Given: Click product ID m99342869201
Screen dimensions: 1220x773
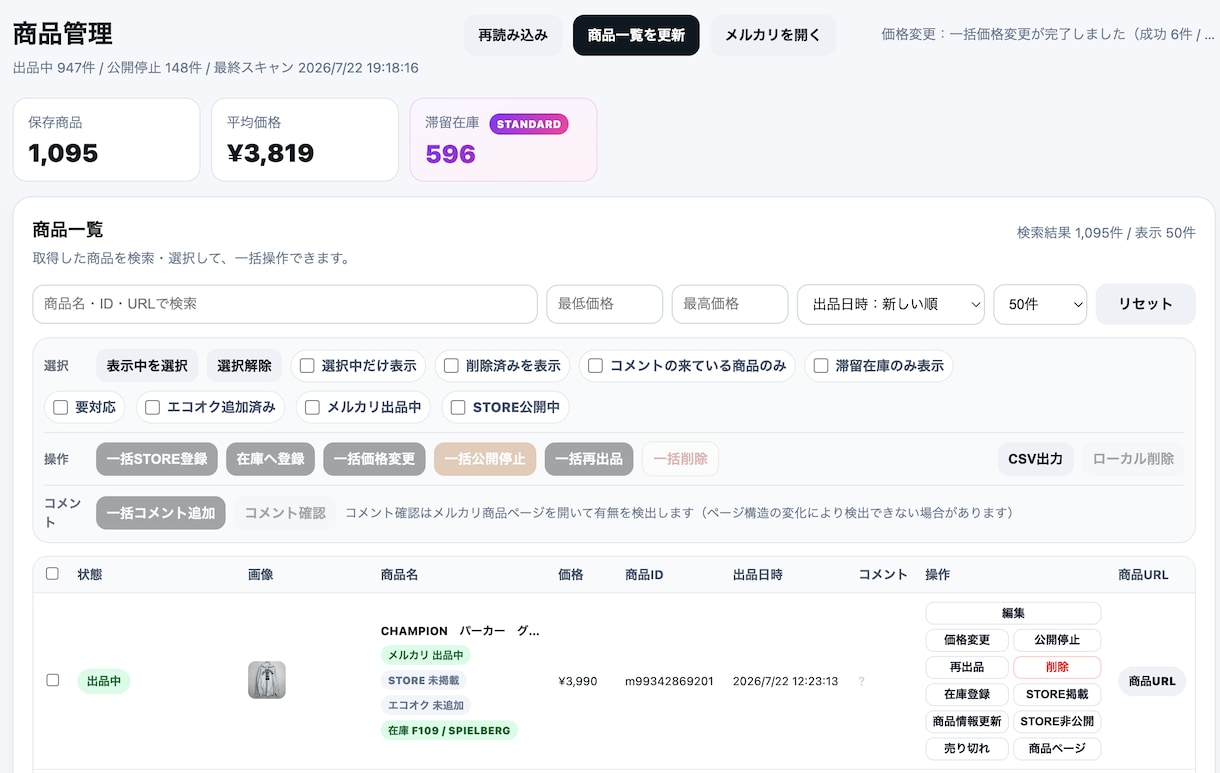Looking at the screenshot, I should (669, 681).
